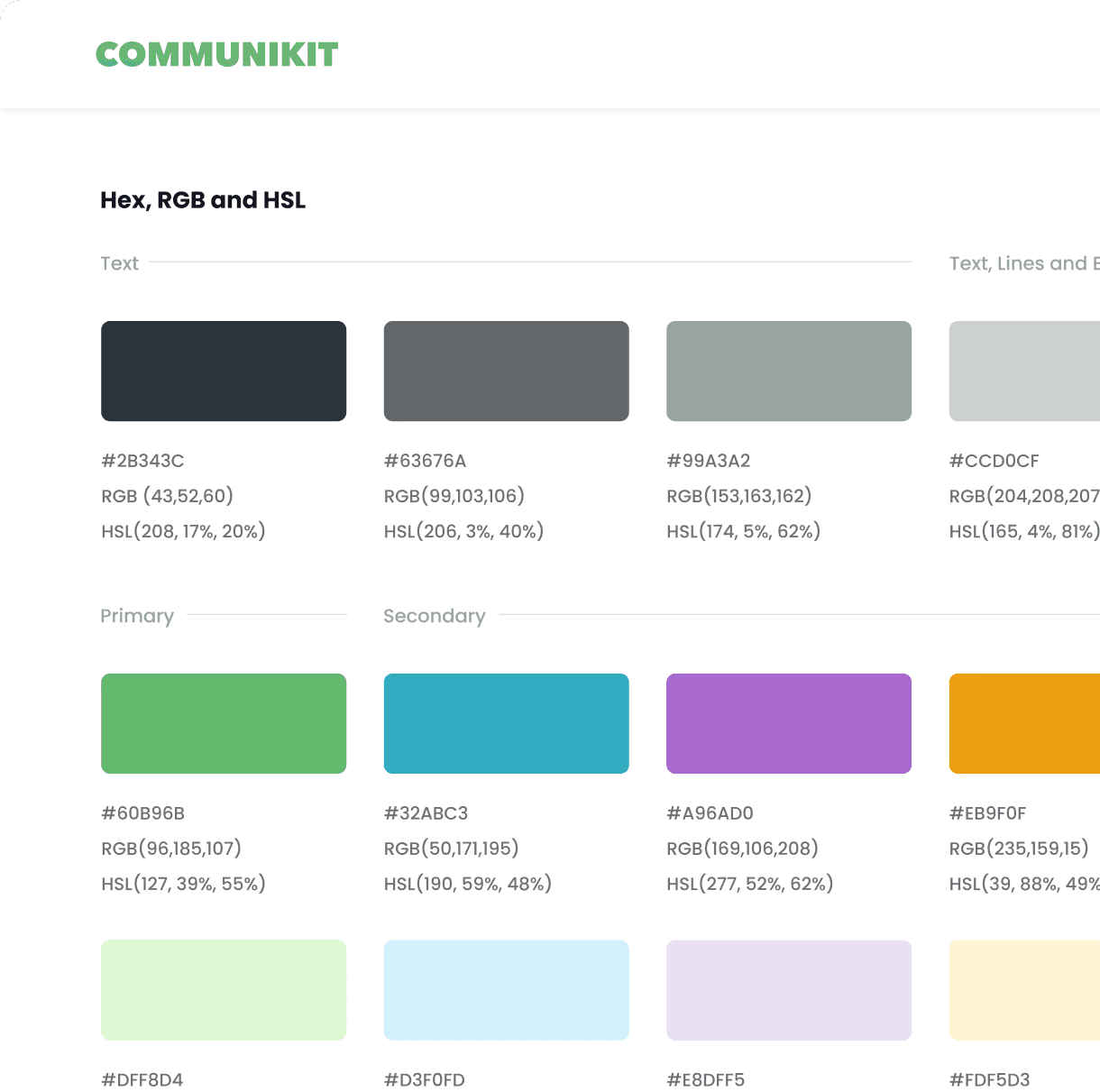The height and width of the screenshot is (1092, 1100).
Task: Click the hex text #D3F0FD
Action: [425, 1080]
